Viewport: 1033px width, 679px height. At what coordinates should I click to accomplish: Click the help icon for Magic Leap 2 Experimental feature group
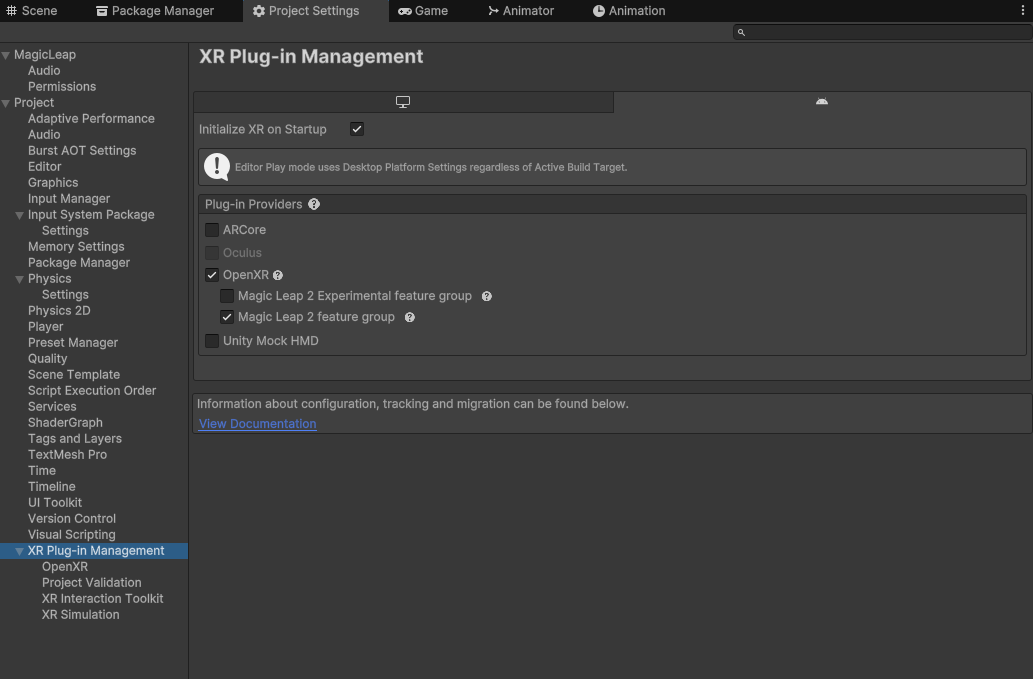[x=486, y=296]
